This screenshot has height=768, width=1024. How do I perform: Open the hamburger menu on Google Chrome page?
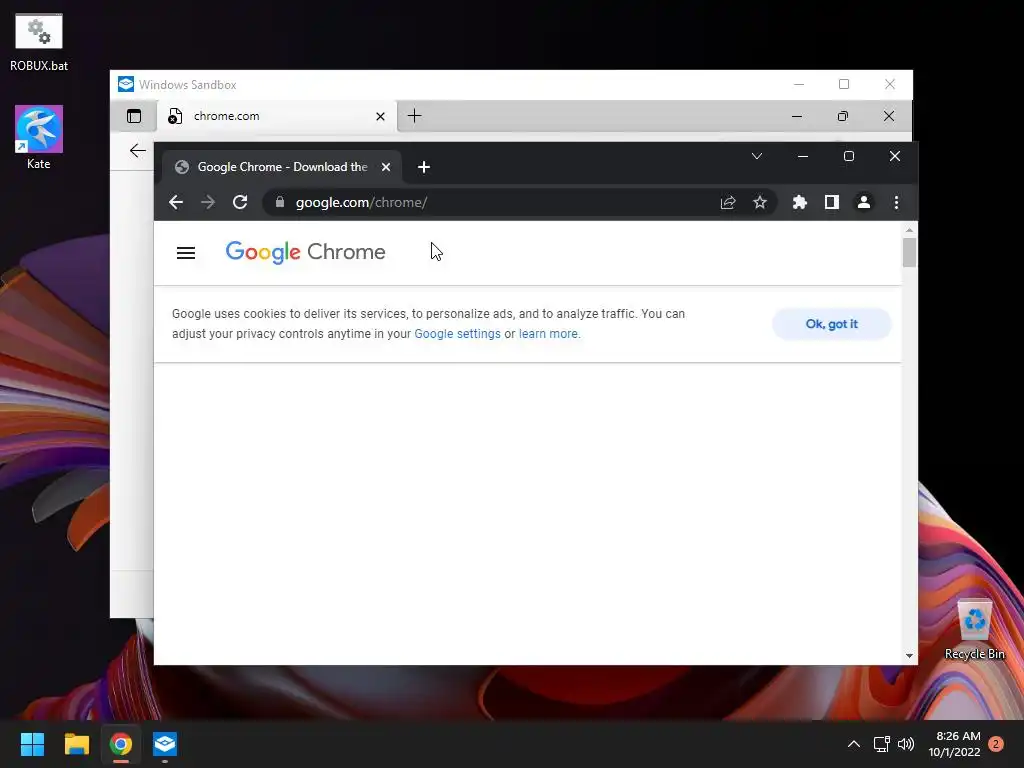tap(186, 253)
